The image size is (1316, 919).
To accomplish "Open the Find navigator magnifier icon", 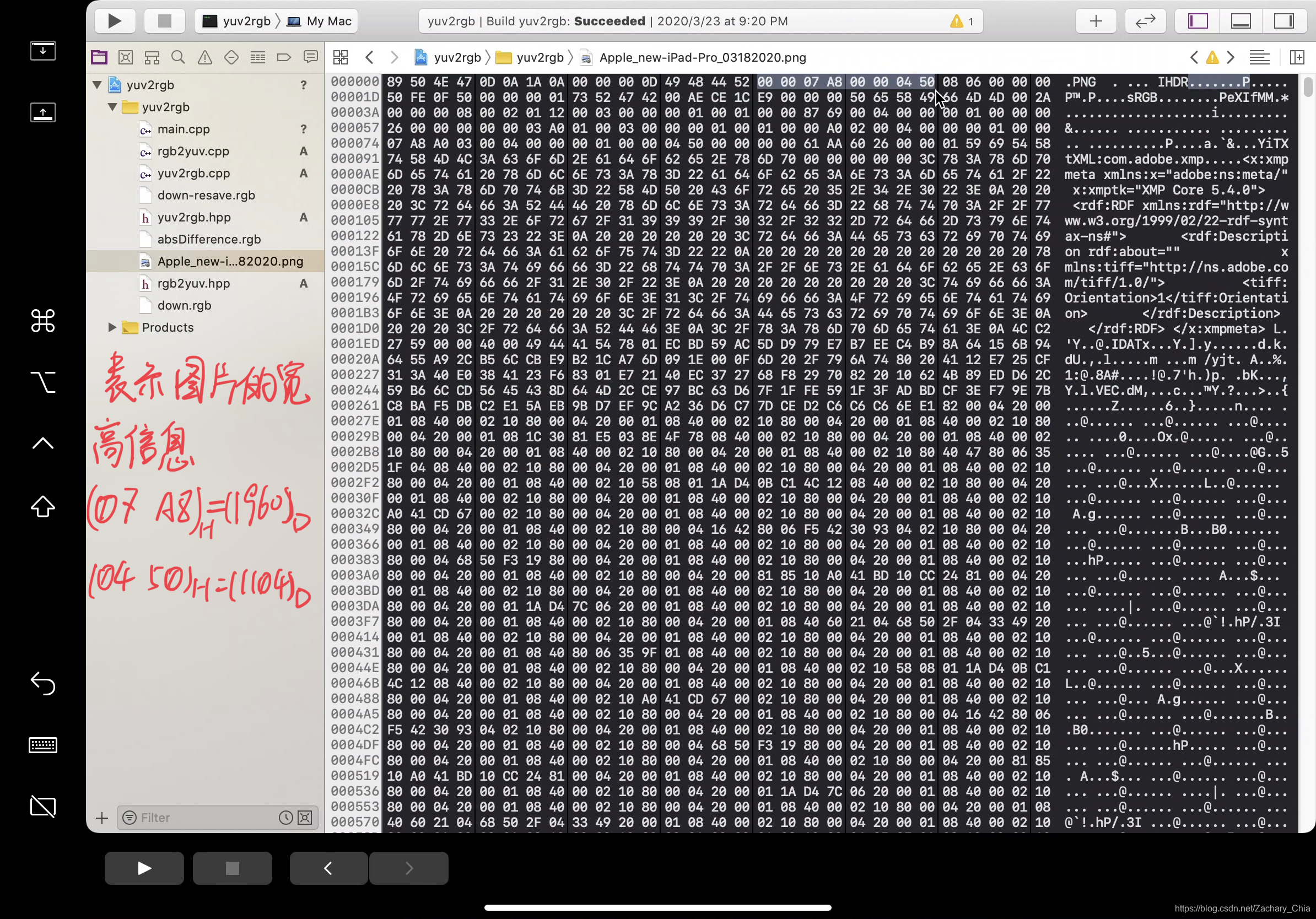I will 178,57.
